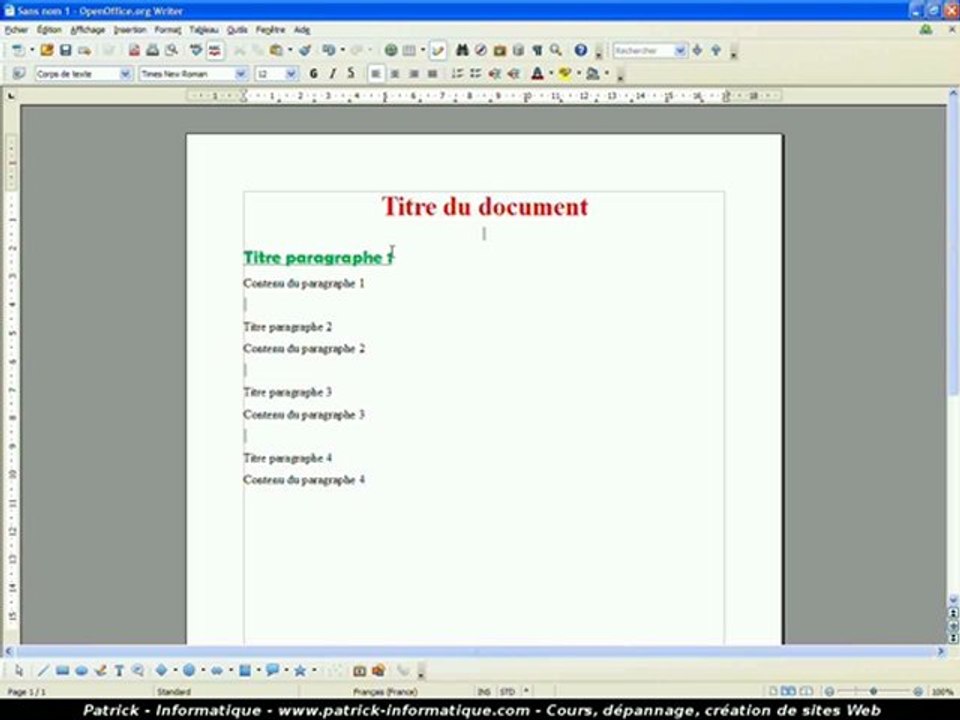
Task: Click the Print printer icon
Action: [x=152, y=50]
